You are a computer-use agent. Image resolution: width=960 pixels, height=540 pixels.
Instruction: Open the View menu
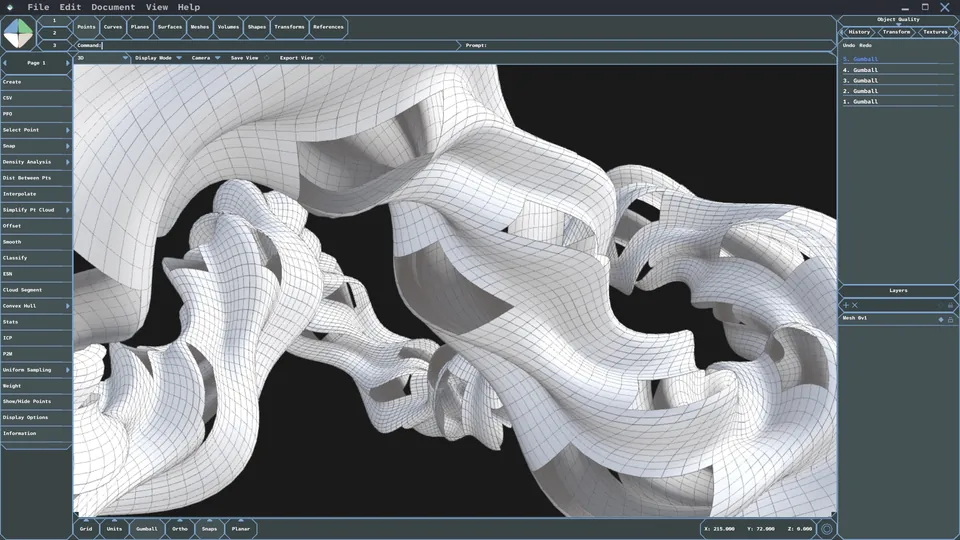point(157,7)
